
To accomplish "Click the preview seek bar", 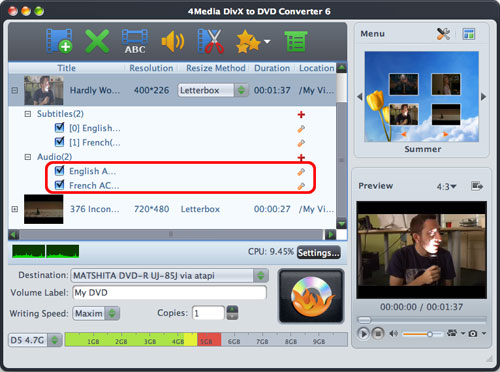I will [x=421, y=320].
